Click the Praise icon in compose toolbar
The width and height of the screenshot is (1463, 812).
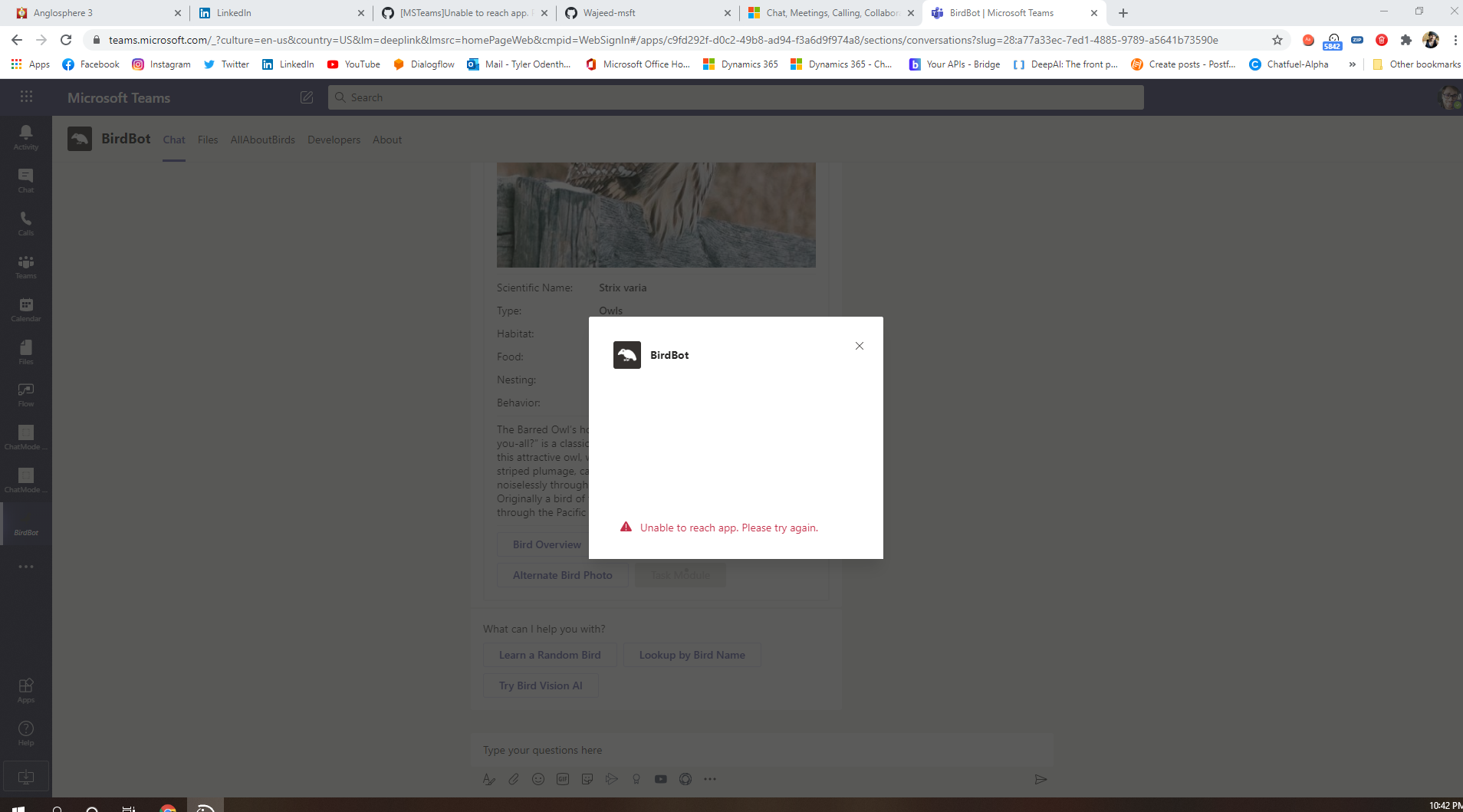click(x=636, y=779)
